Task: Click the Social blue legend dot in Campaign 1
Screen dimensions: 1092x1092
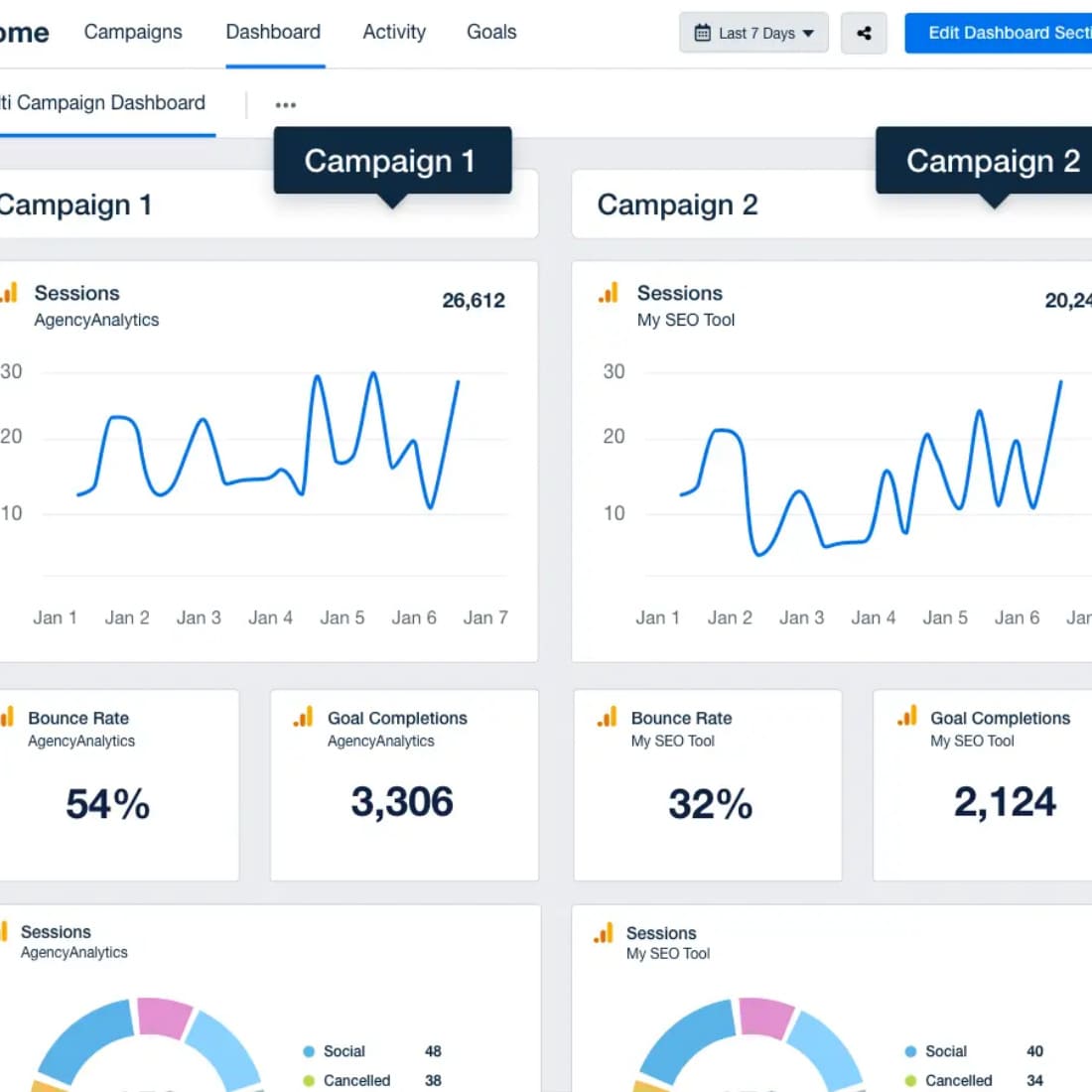Action: [309, 1051]
